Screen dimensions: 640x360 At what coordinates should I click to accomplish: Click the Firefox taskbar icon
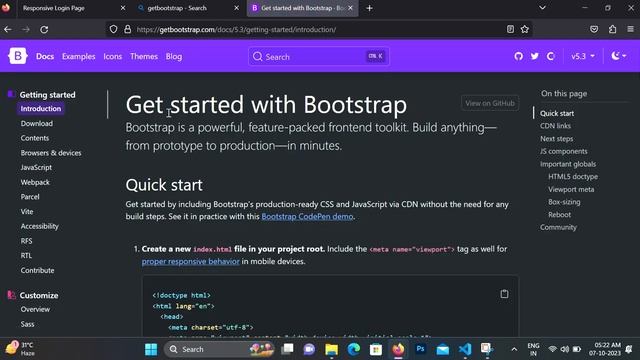(398, 349)
